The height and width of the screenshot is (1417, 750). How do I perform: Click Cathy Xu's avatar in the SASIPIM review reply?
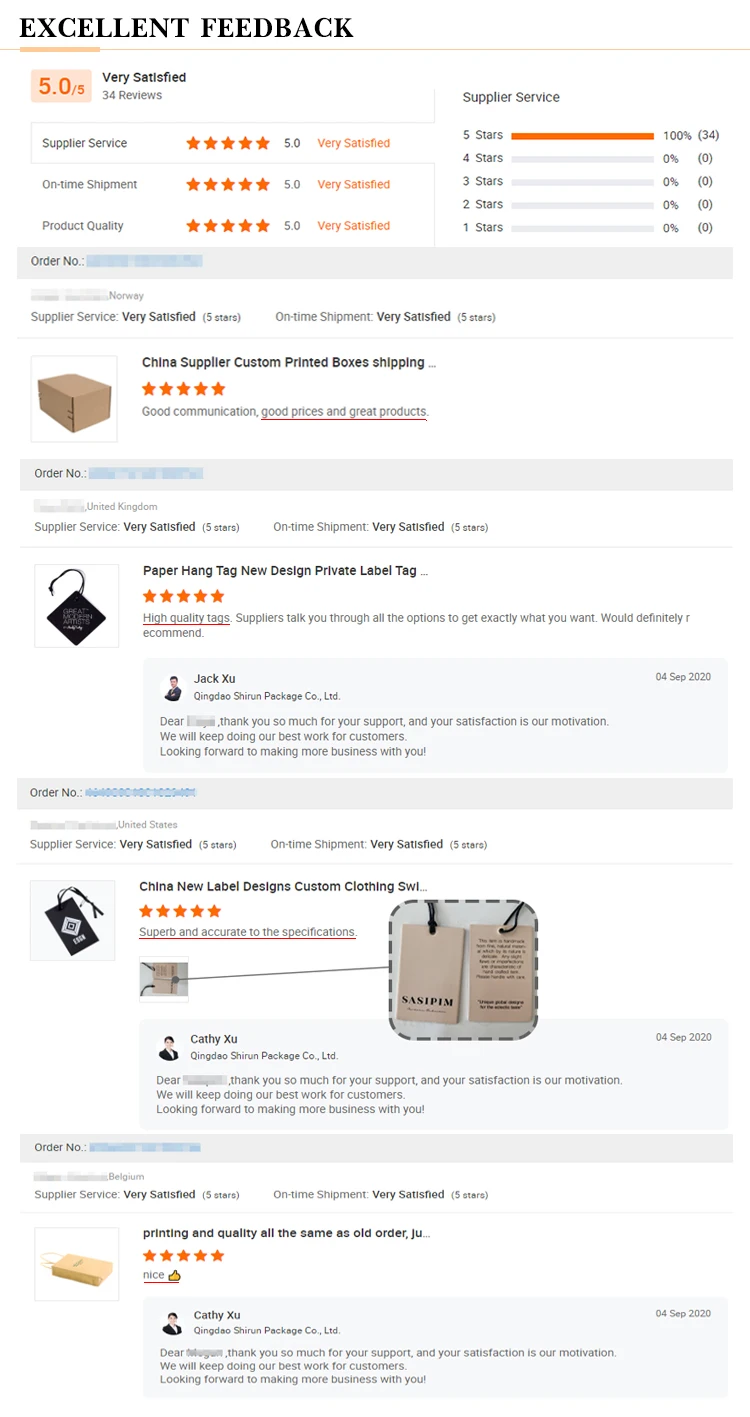coord(169,1047)
